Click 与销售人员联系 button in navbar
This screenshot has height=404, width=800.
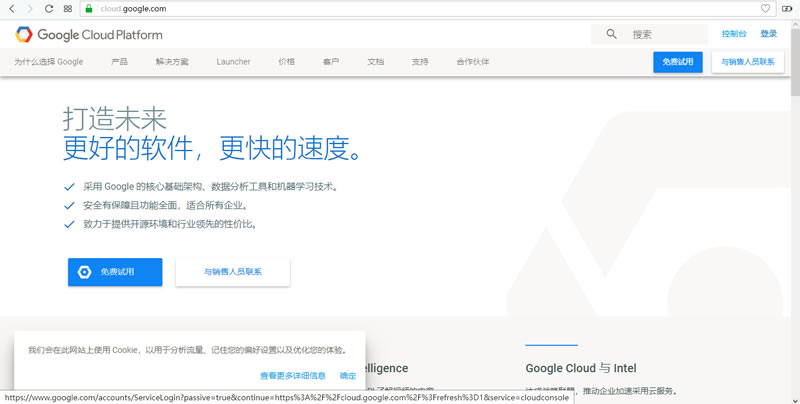coord(747,62)
